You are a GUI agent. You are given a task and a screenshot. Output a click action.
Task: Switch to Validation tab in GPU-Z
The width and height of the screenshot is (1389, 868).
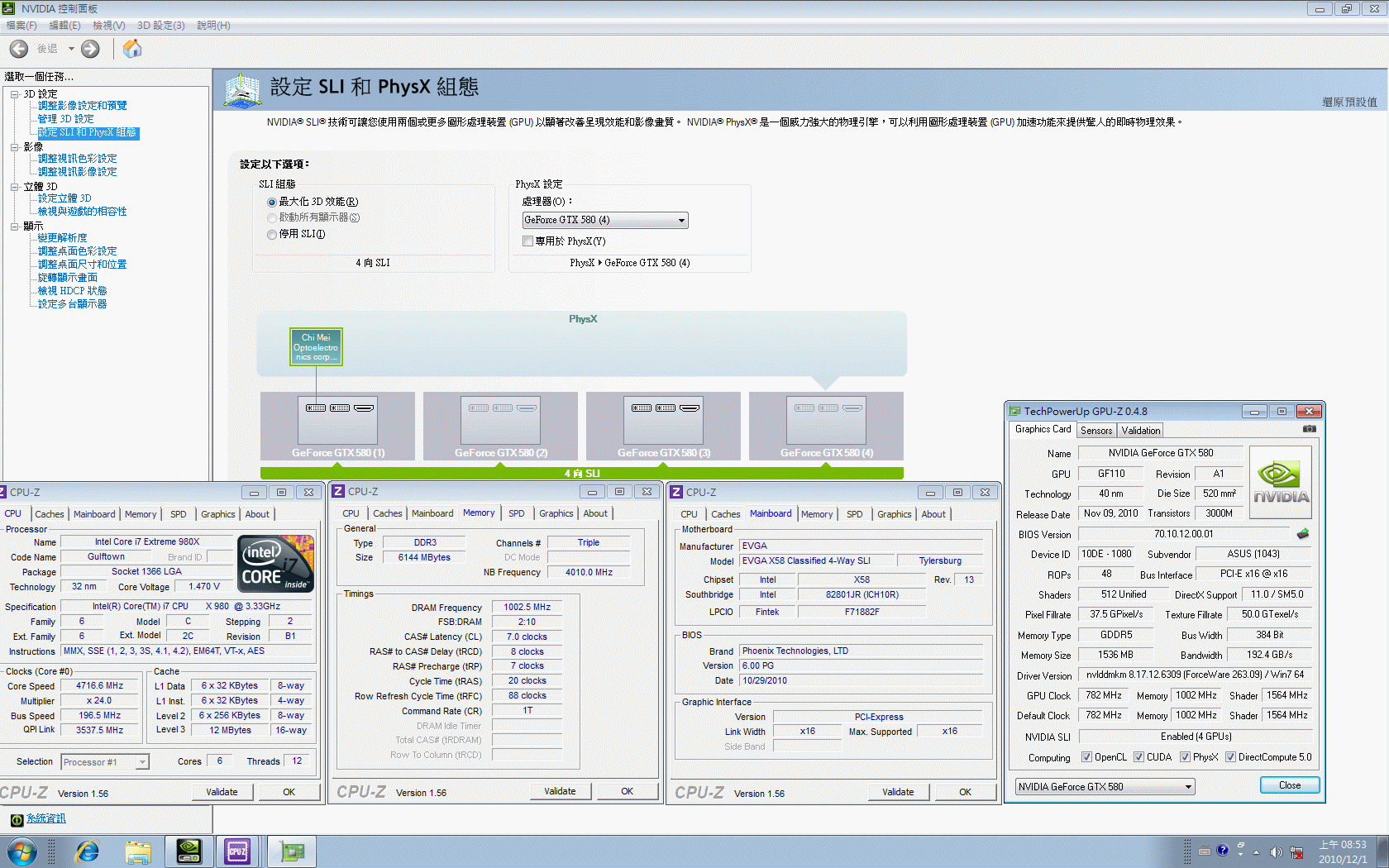click(x=1141, y=431)
